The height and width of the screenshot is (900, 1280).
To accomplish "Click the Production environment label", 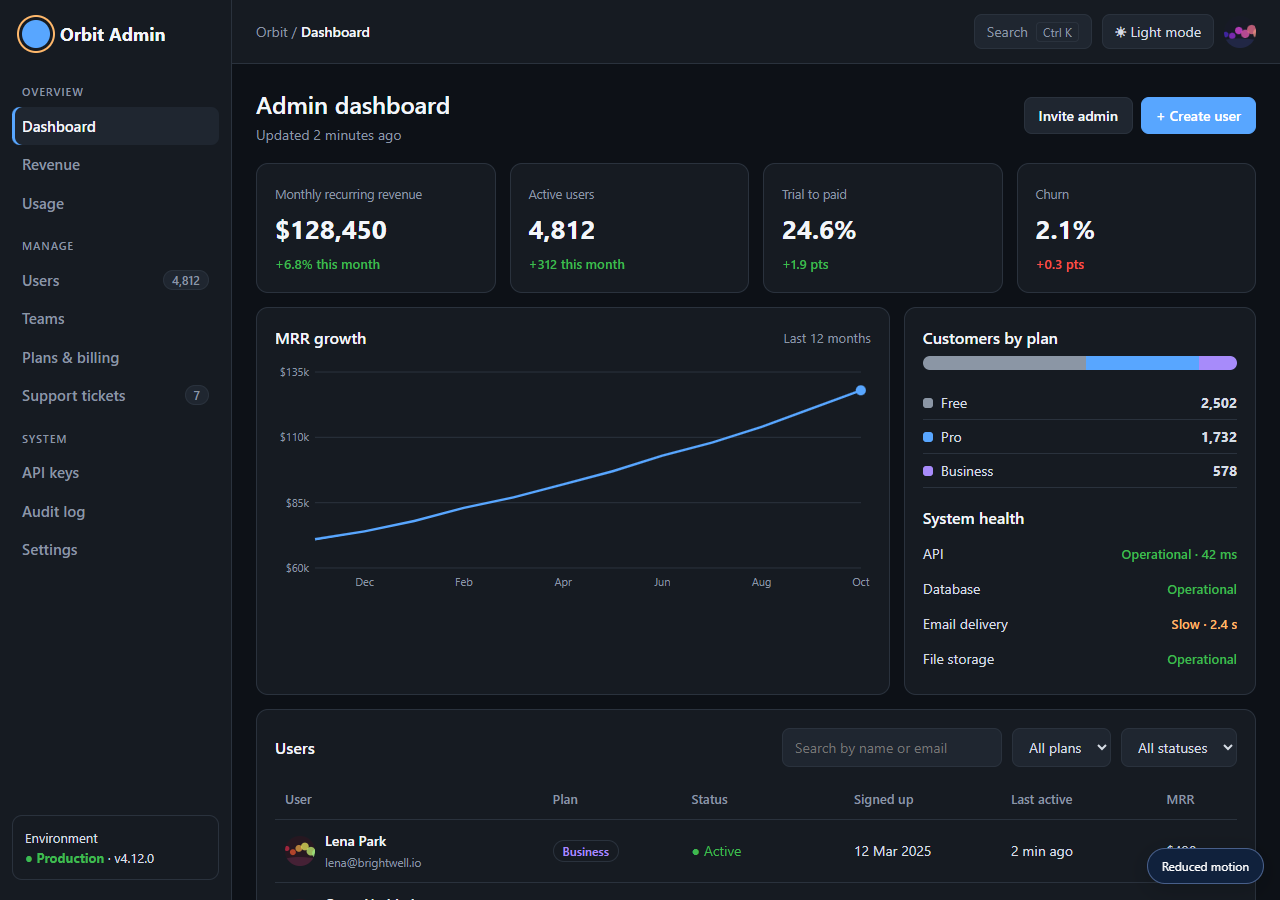I will tap(70, 859).
